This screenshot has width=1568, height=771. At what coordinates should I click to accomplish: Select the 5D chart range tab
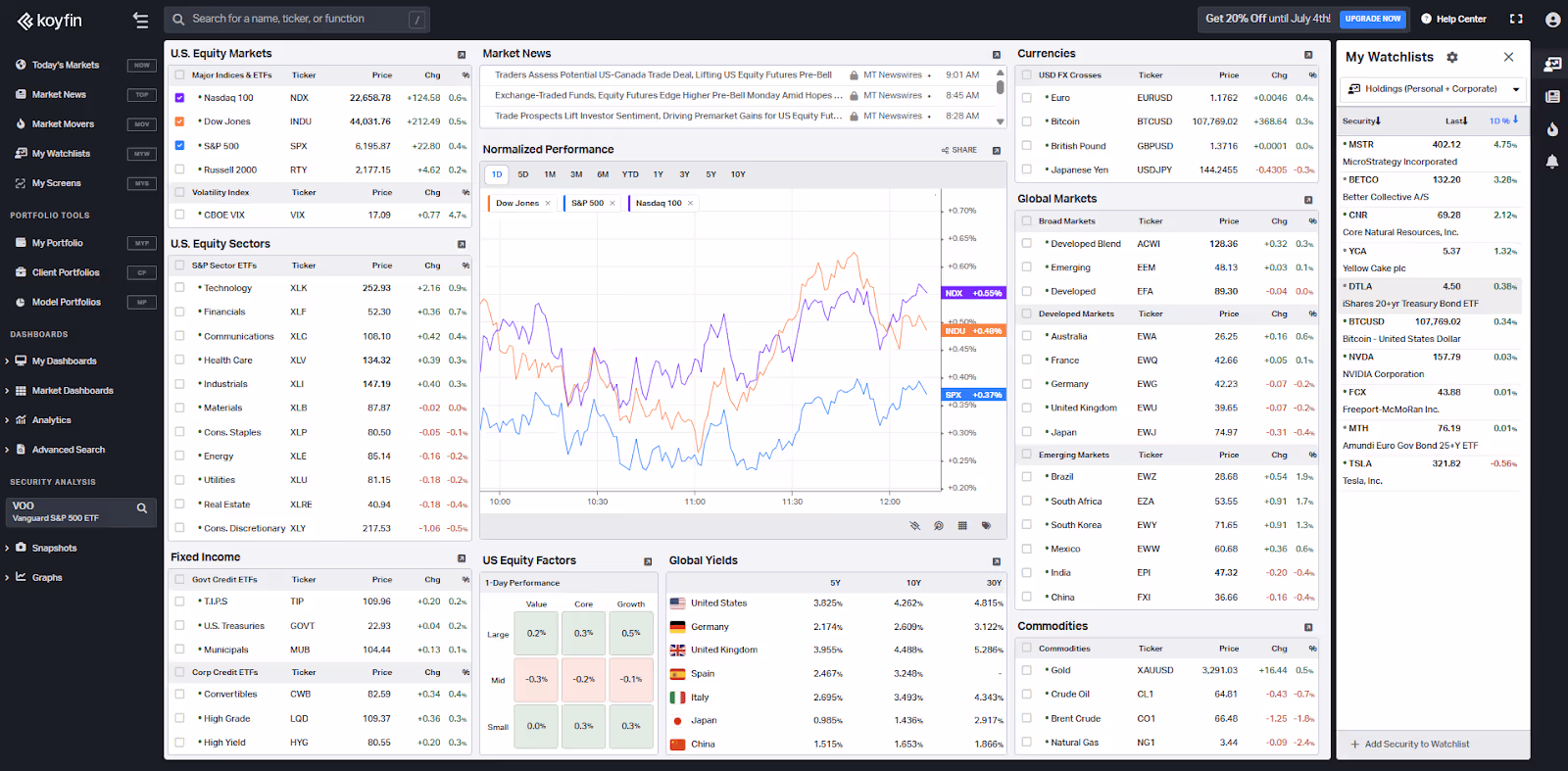pyautogui.click(x=523, y=175)
